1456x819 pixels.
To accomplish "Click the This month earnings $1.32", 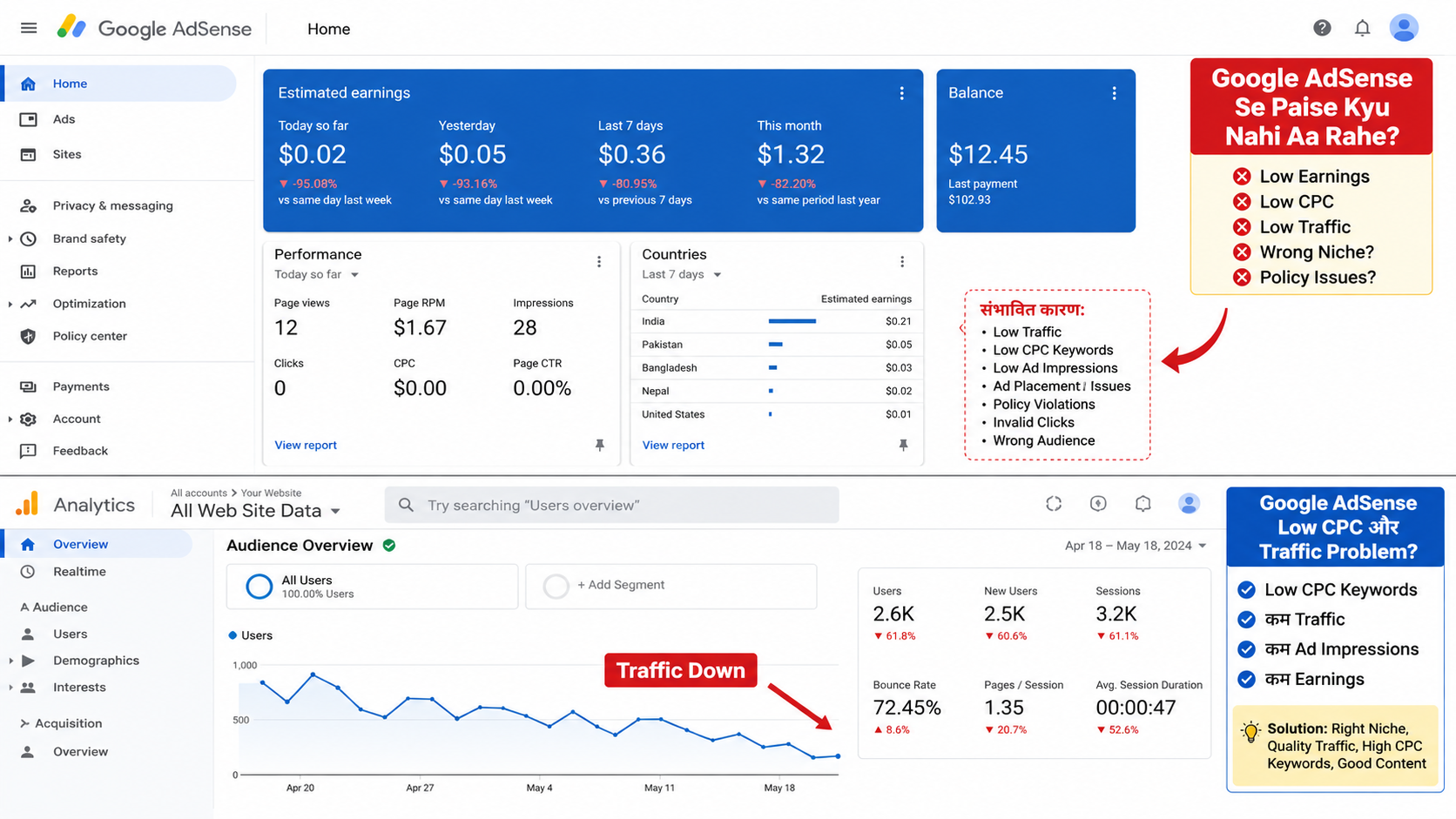I will 791,154.
